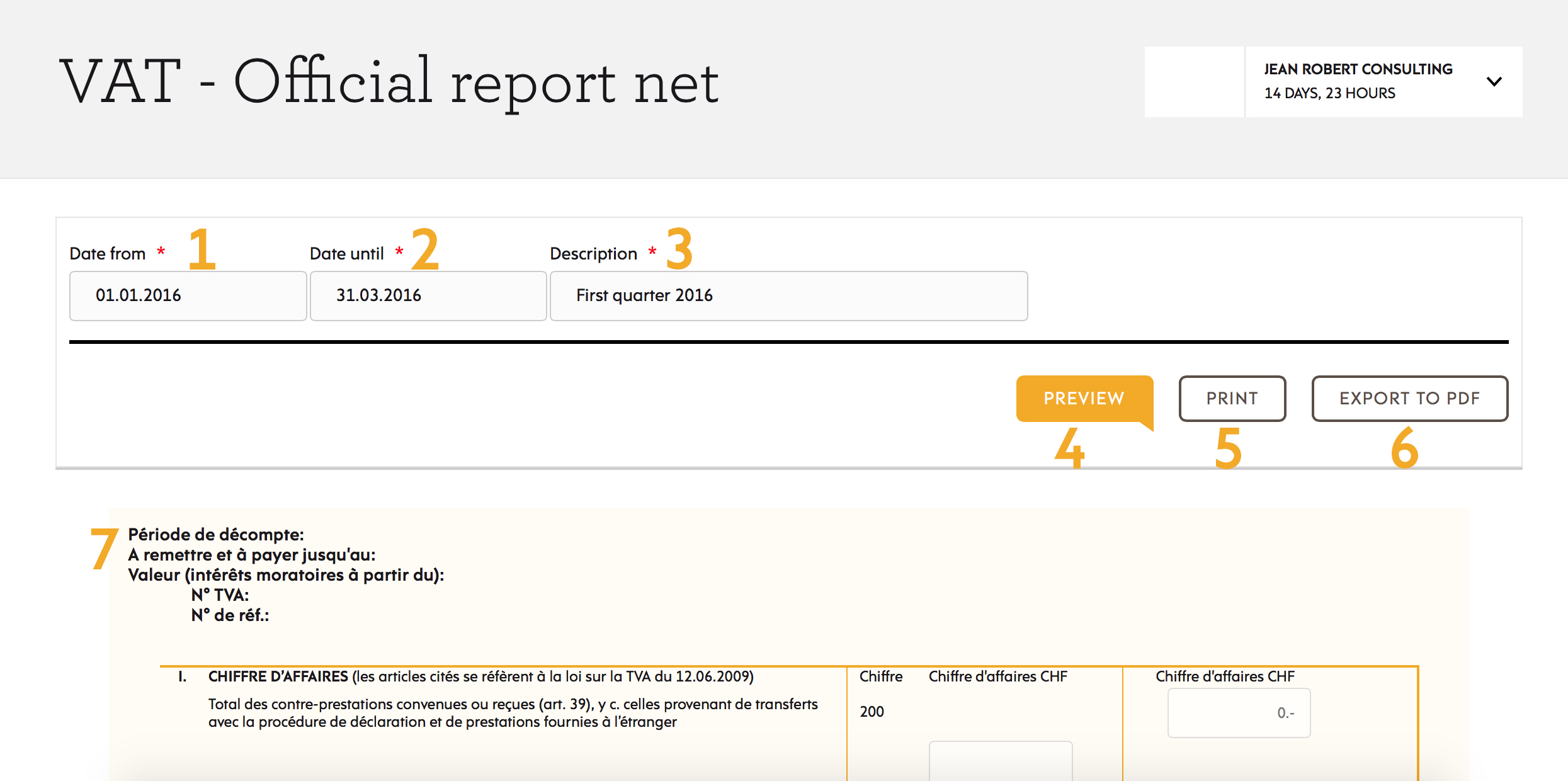This screenshot has height=781, width=1568.
Task: Click the orange number 2 marker
Action: (x=425, y=249)
